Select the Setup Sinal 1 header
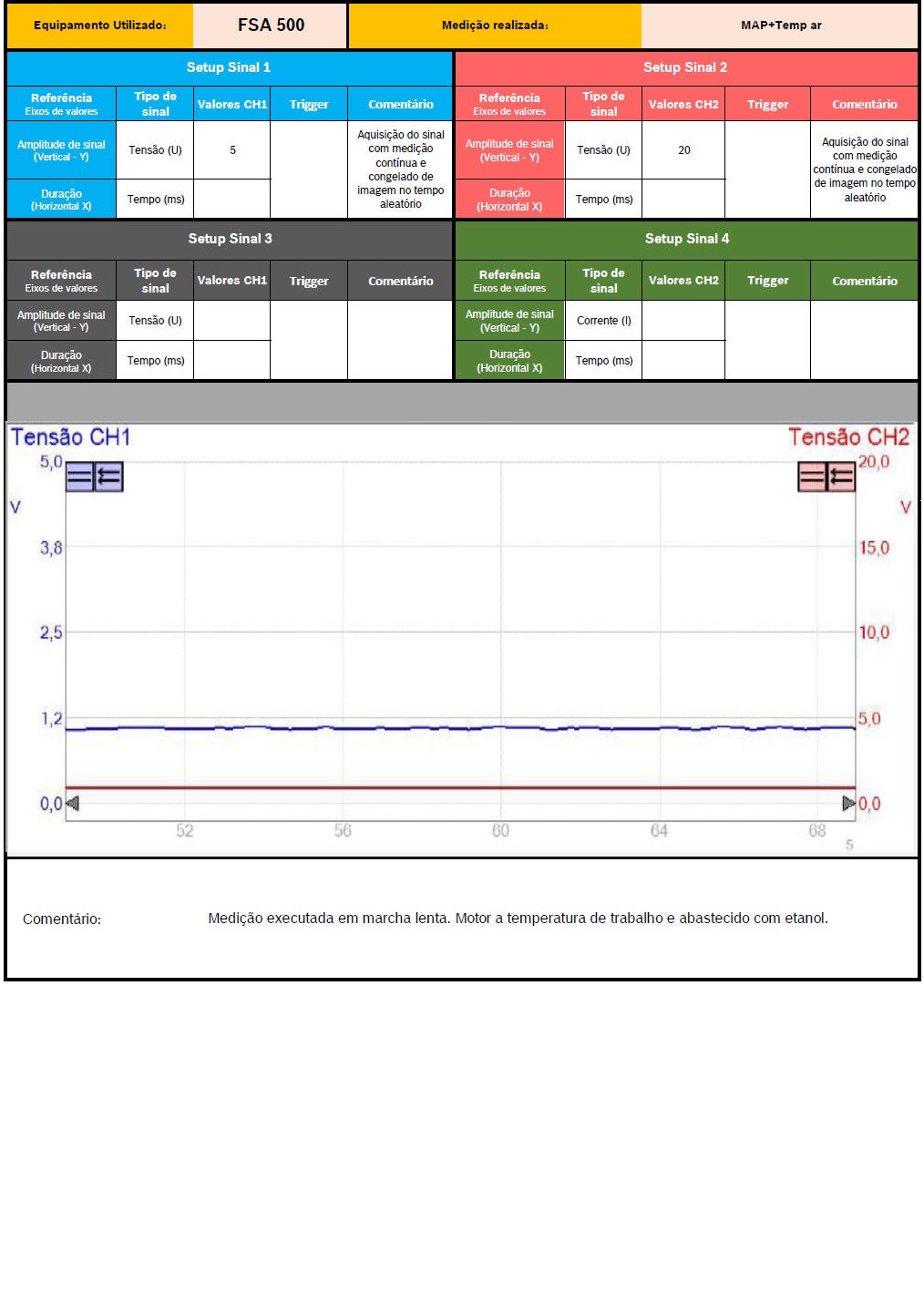This screenshot has width=924, height=1304. (229, 67)
